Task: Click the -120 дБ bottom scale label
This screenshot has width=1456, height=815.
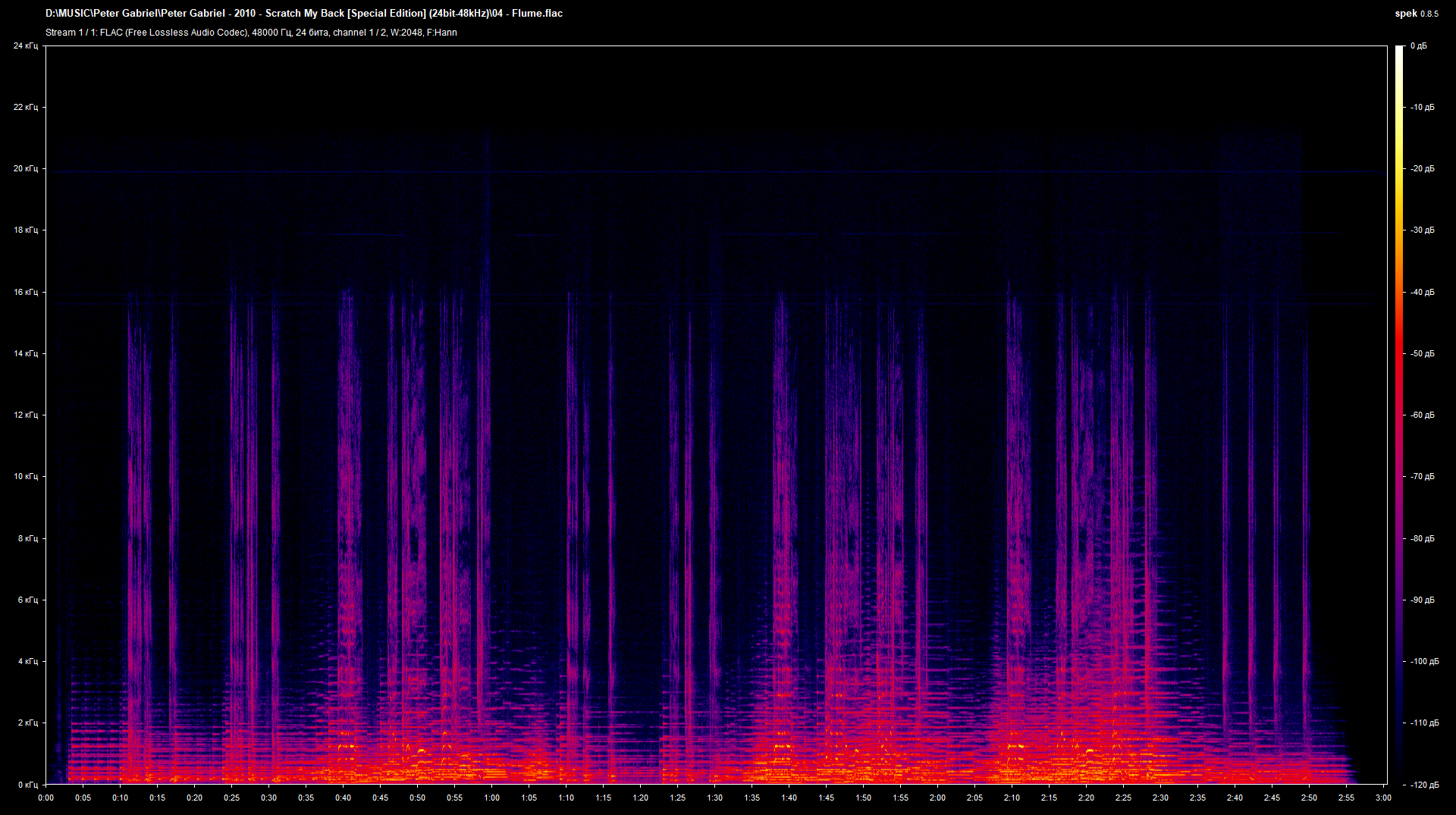Action: click(1424, 785)
